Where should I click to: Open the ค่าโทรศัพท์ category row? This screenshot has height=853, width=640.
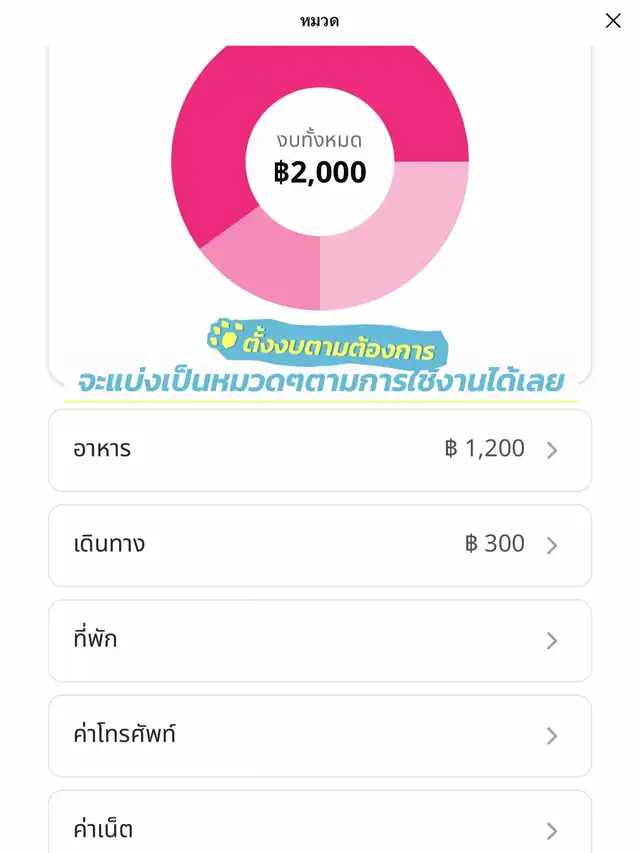click(320, 736)
